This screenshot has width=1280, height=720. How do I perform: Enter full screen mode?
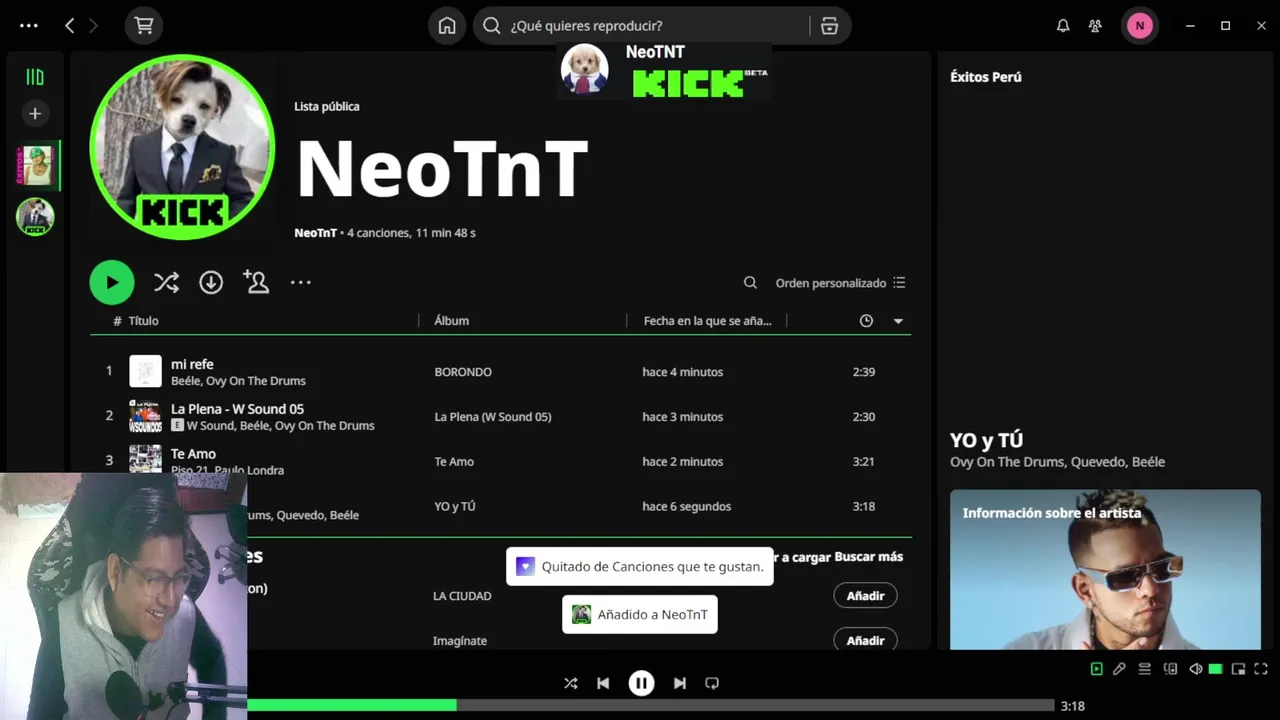click(1261, 669)
